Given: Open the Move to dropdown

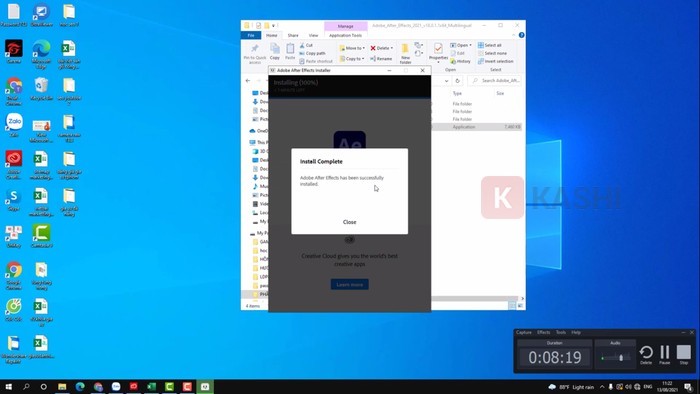Looking at the screenshot, I should (352, 48).
